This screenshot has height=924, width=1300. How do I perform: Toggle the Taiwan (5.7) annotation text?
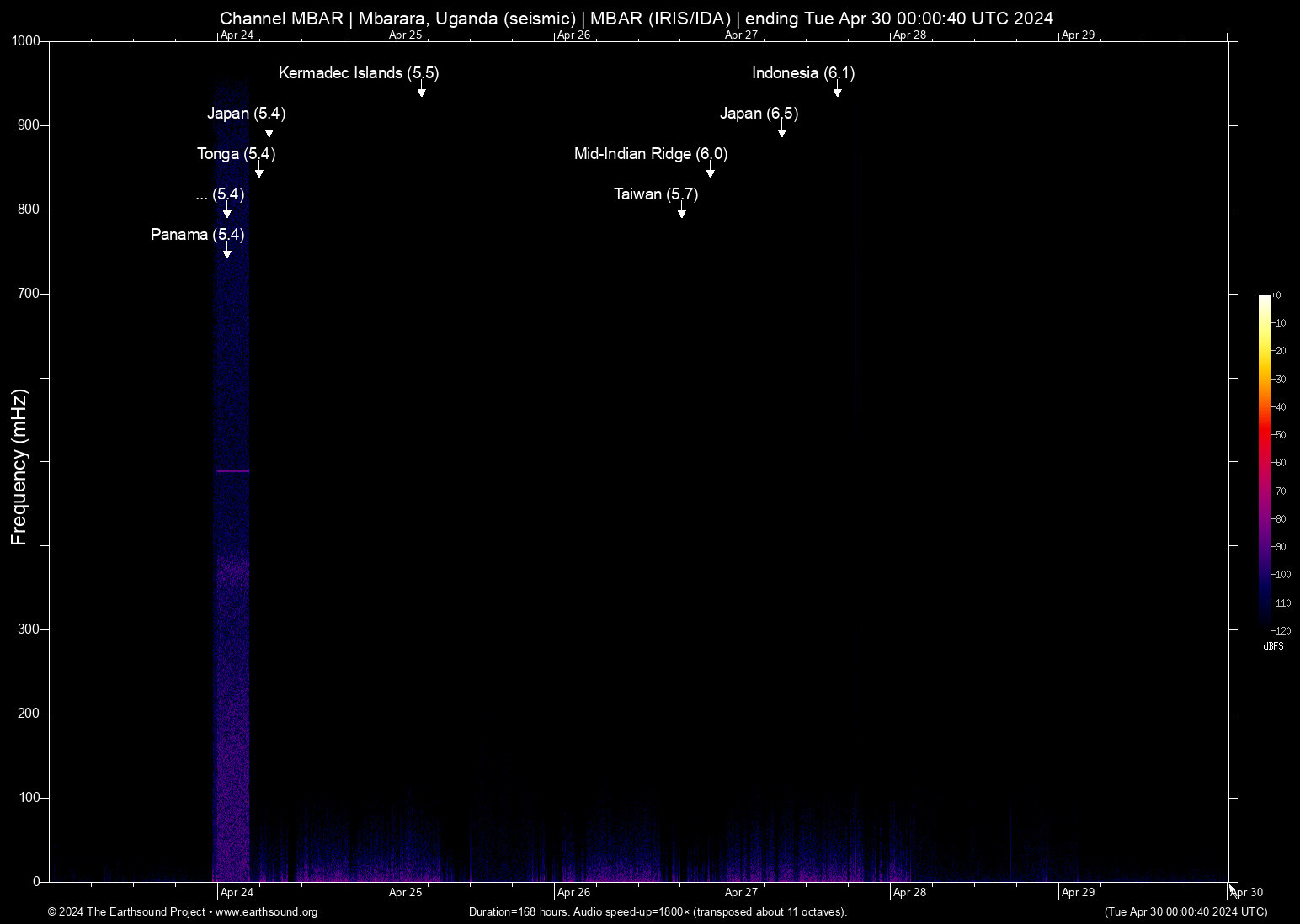[655, 194]
